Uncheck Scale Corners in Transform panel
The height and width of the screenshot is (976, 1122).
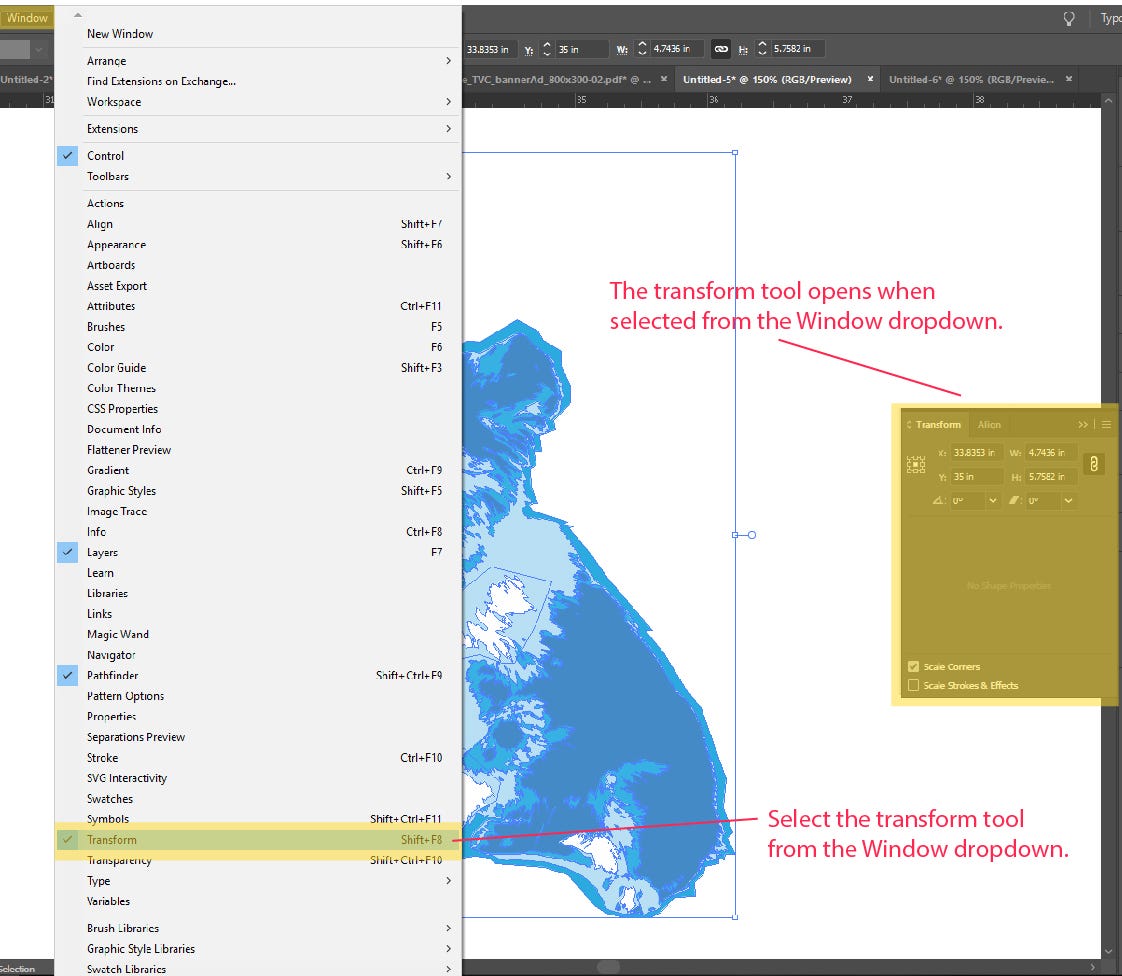pos(913,666)
